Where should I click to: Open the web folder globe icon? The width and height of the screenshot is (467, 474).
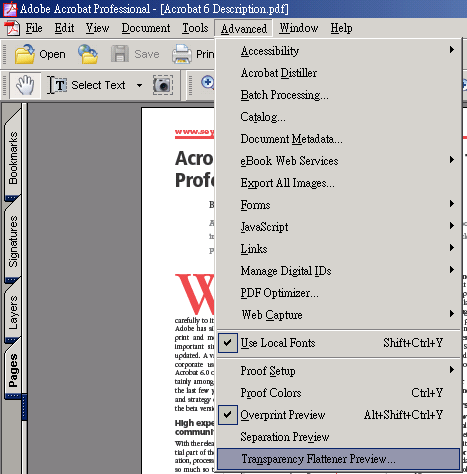(88, 54)
